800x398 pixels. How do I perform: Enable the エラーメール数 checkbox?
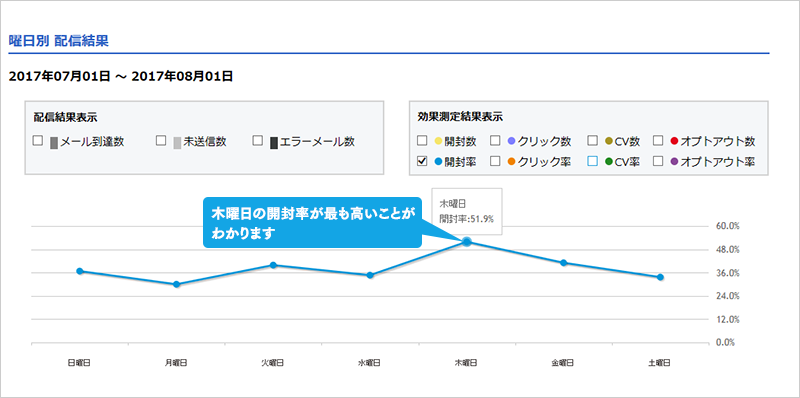[258, 140]
